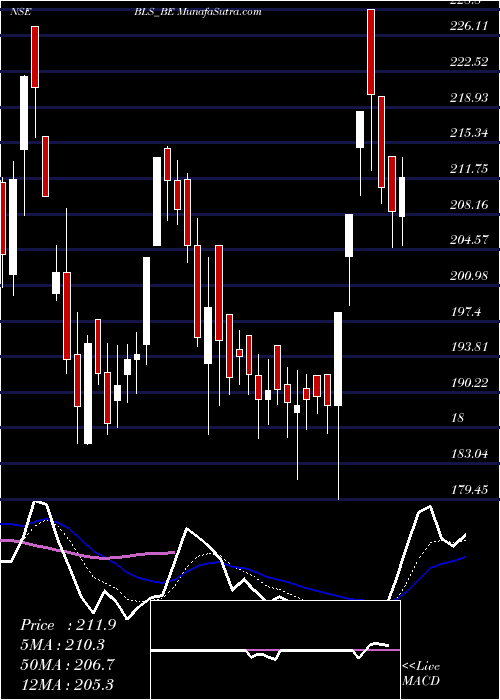
Task: Select the 197.4 price axis label
Action: click(x=466, y=312)
